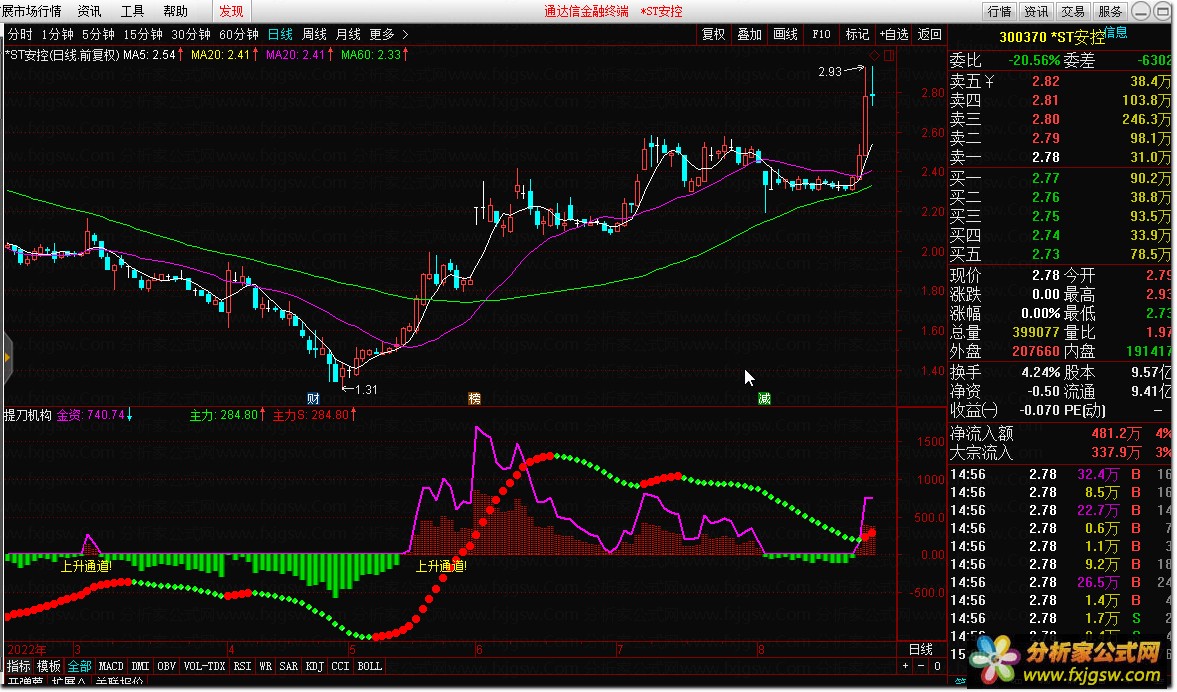Expand the left side panel handle
The width and height of the screenshot is (1177, 692).
pos(7,358)
